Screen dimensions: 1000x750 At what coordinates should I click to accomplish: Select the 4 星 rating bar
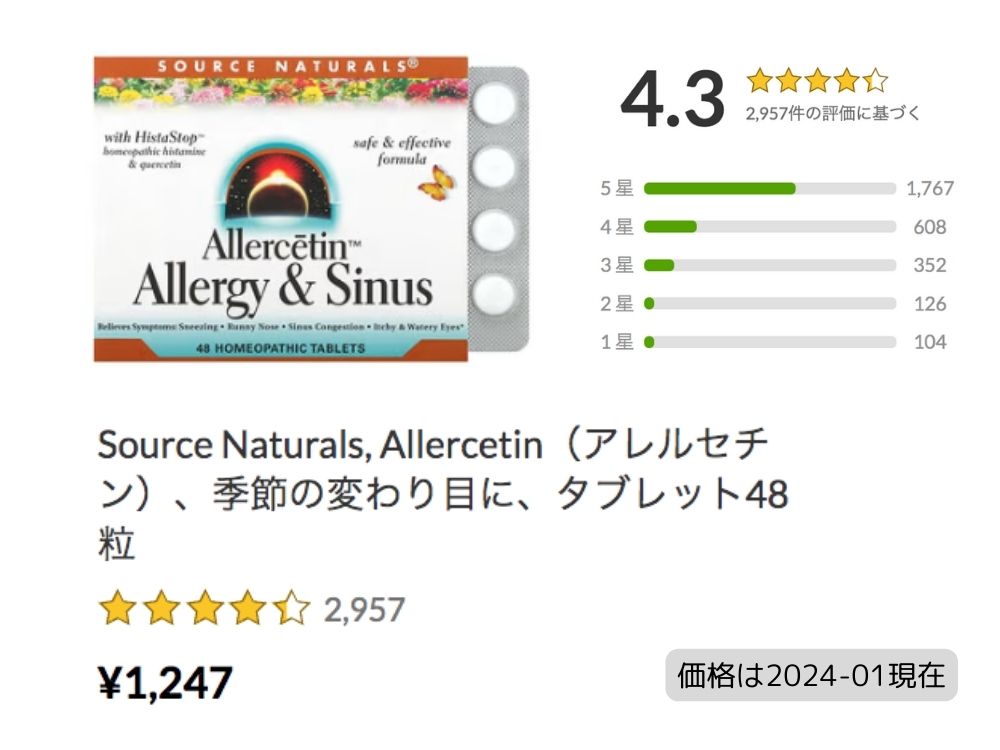pyautogui.click(x=769, y=227)
